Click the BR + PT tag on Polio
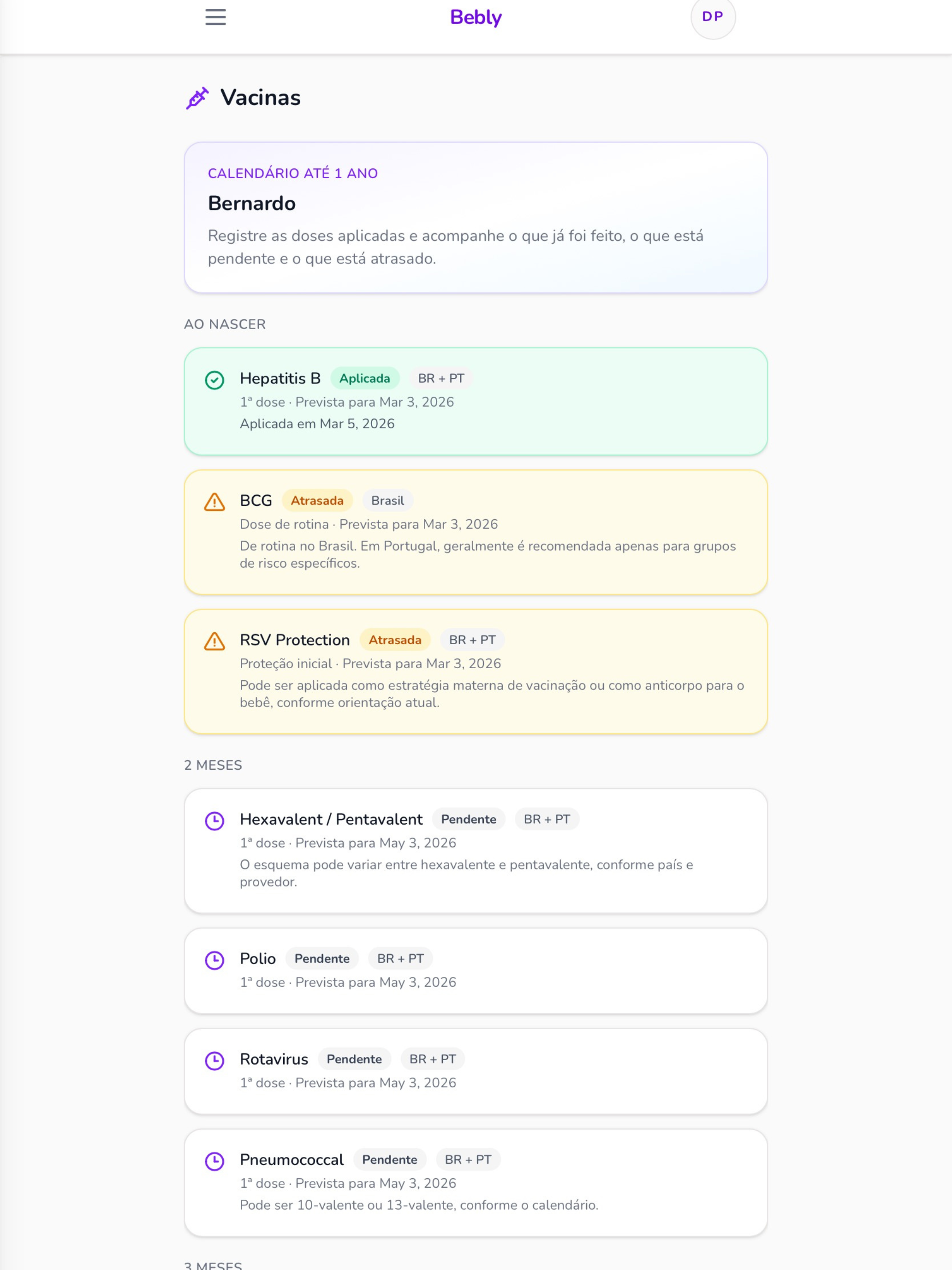The height and width of the screenshot is (1270, 952). coord(400,959)
